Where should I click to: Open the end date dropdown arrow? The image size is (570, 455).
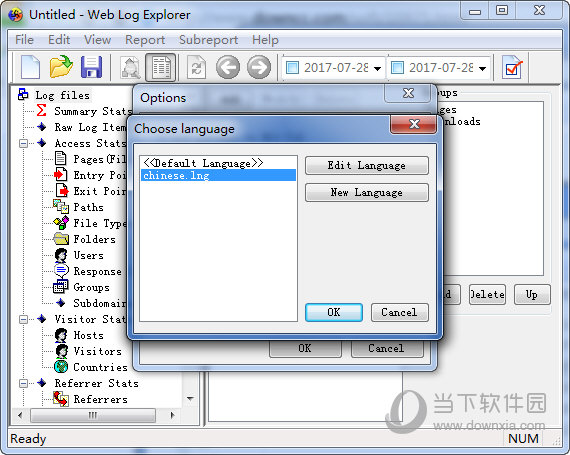[x=482, y=68]
